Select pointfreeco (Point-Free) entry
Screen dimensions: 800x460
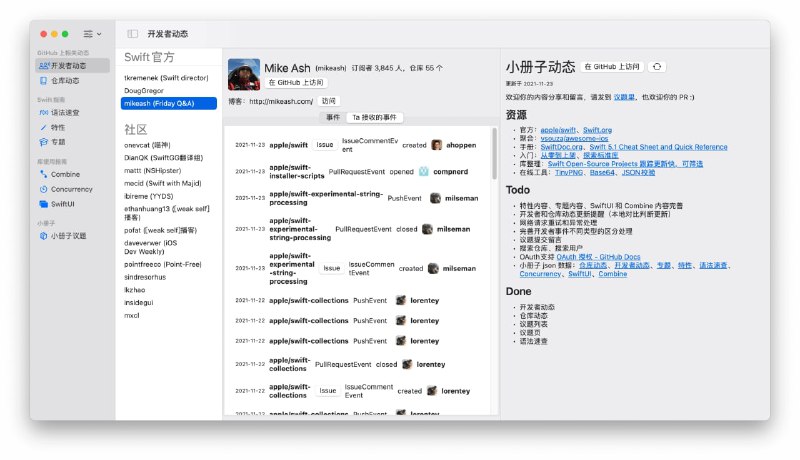click(x=168, y=264)
